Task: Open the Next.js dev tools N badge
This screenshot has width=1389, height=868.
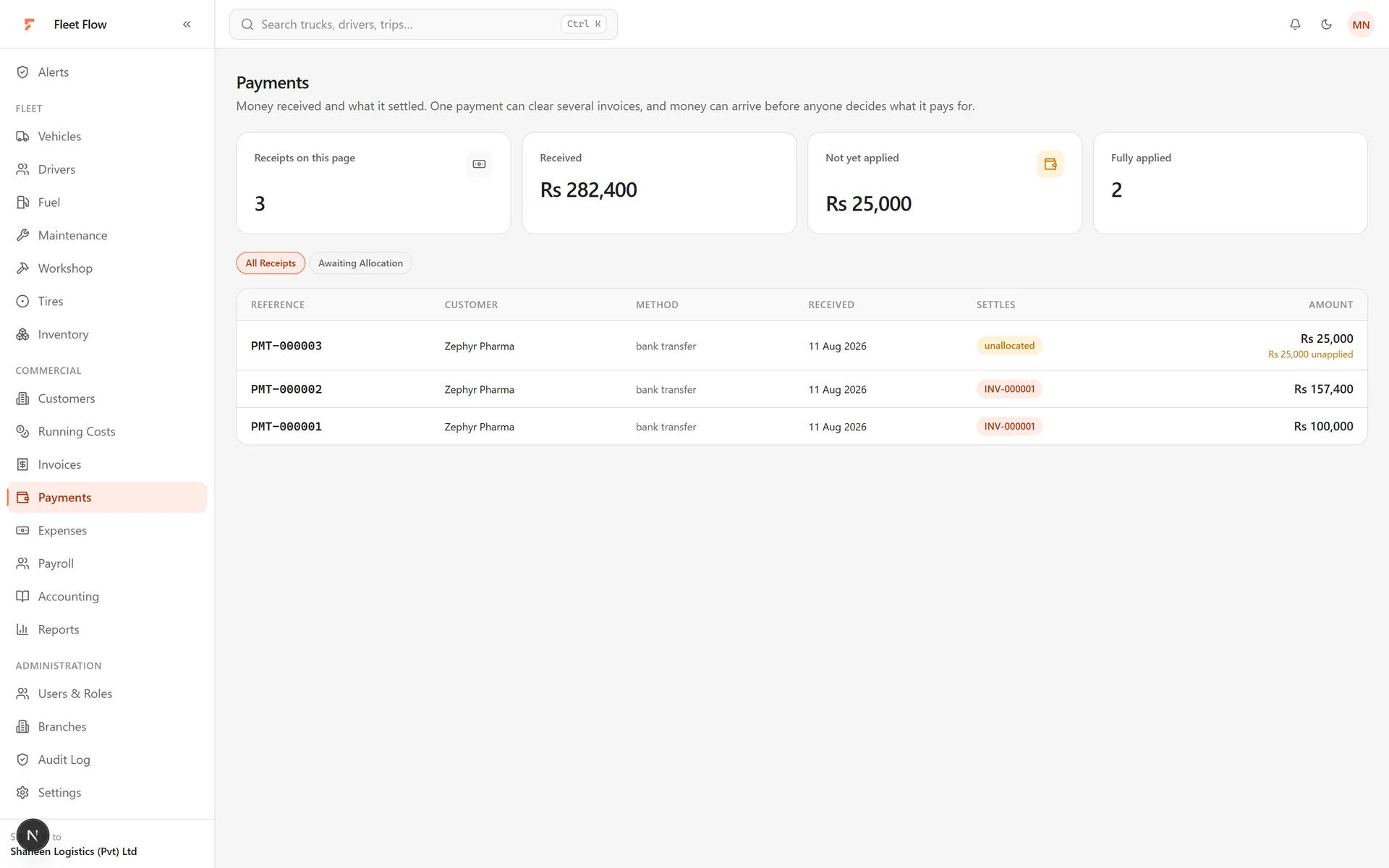Action: (33, 835)
